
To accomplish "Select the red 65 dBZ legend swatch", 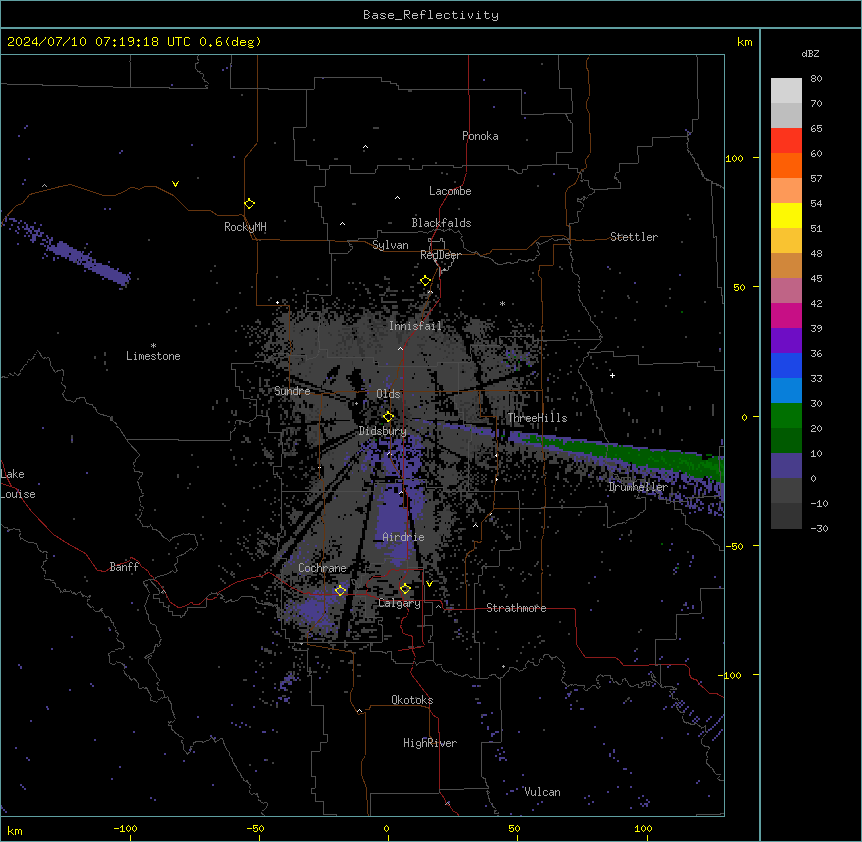I will coord(786,140).
